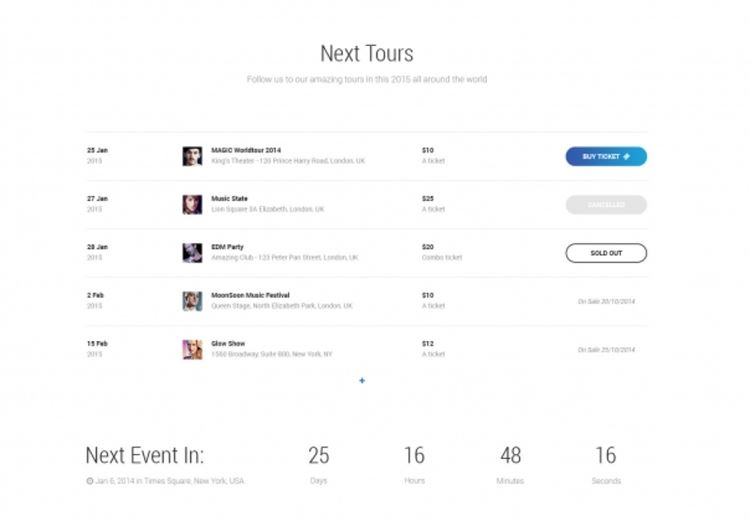Open the MAGIC Worldtour 2014 title link
Screen dimensions: 750x521
[x=246, y=150]
